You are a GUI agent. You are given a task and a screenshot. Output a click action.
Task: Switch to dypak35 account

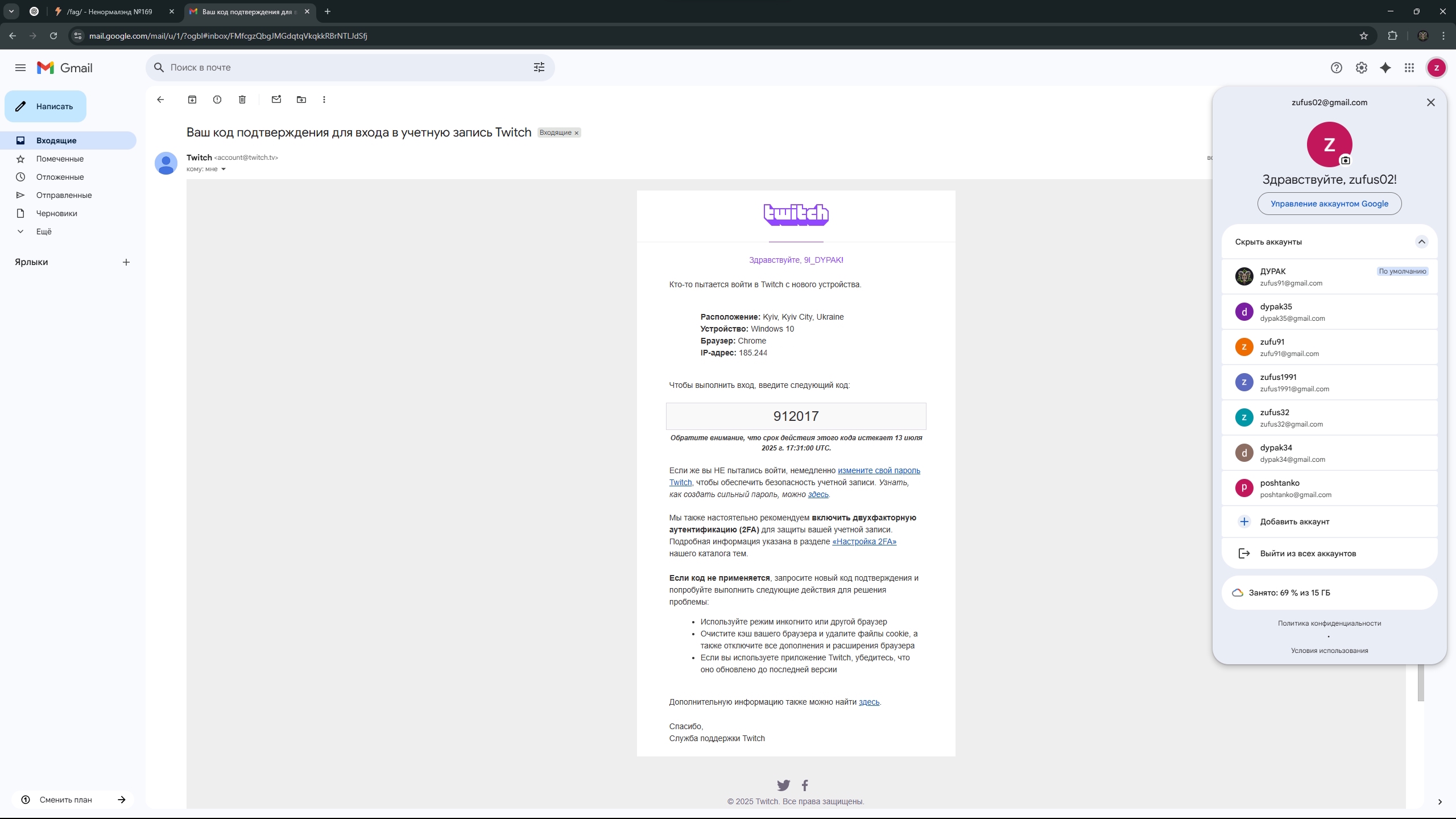click(1330, 312)
